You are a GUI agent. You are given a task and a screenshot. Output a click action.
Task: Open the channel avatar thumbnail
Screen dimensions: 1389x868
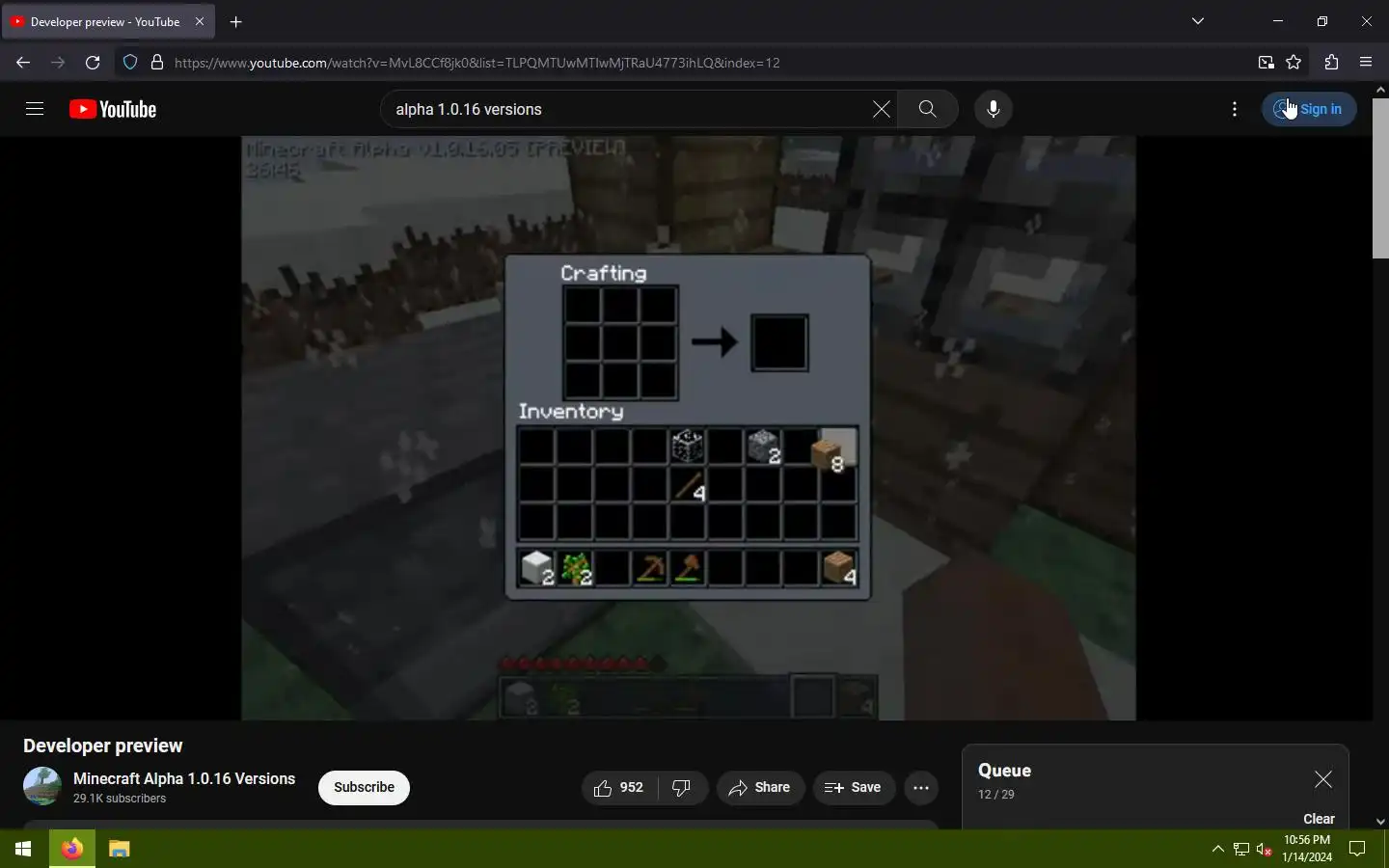[42, 786]
